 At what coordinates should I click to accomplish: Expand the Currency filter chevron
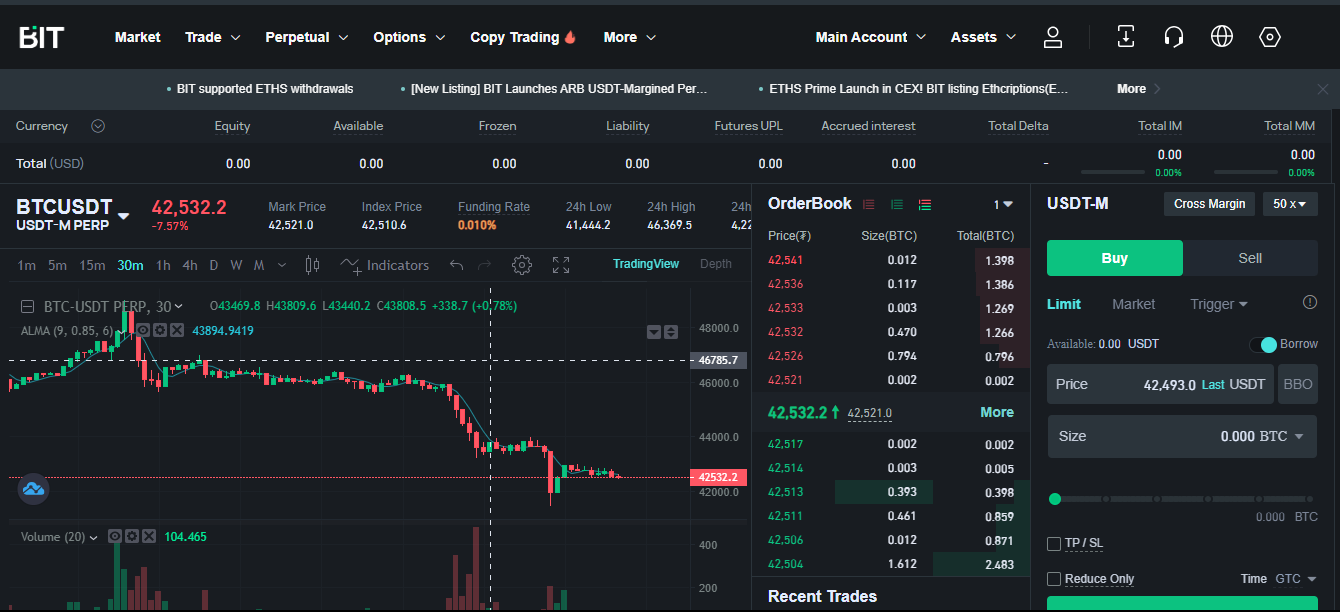pyautogui.click(x=98, y=126)
